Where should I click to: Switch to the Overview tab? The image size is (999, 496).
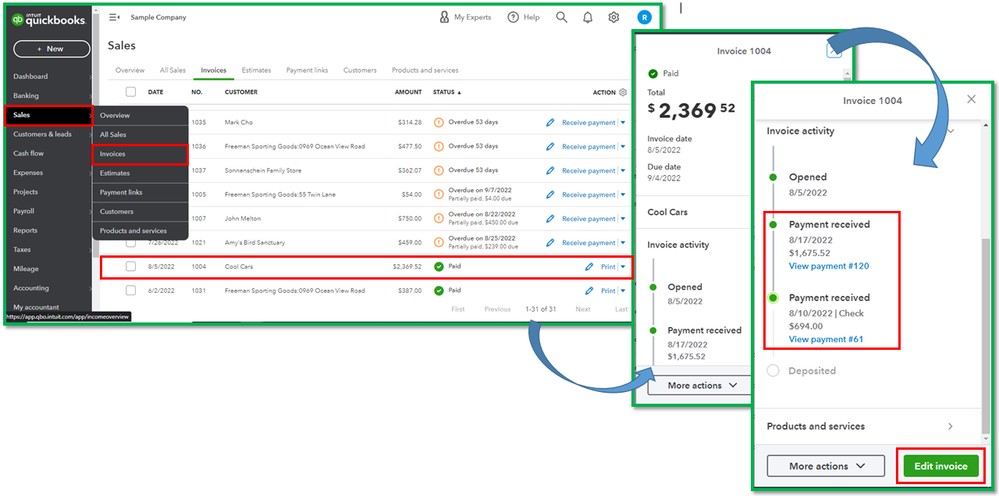(x=130, y=70)
